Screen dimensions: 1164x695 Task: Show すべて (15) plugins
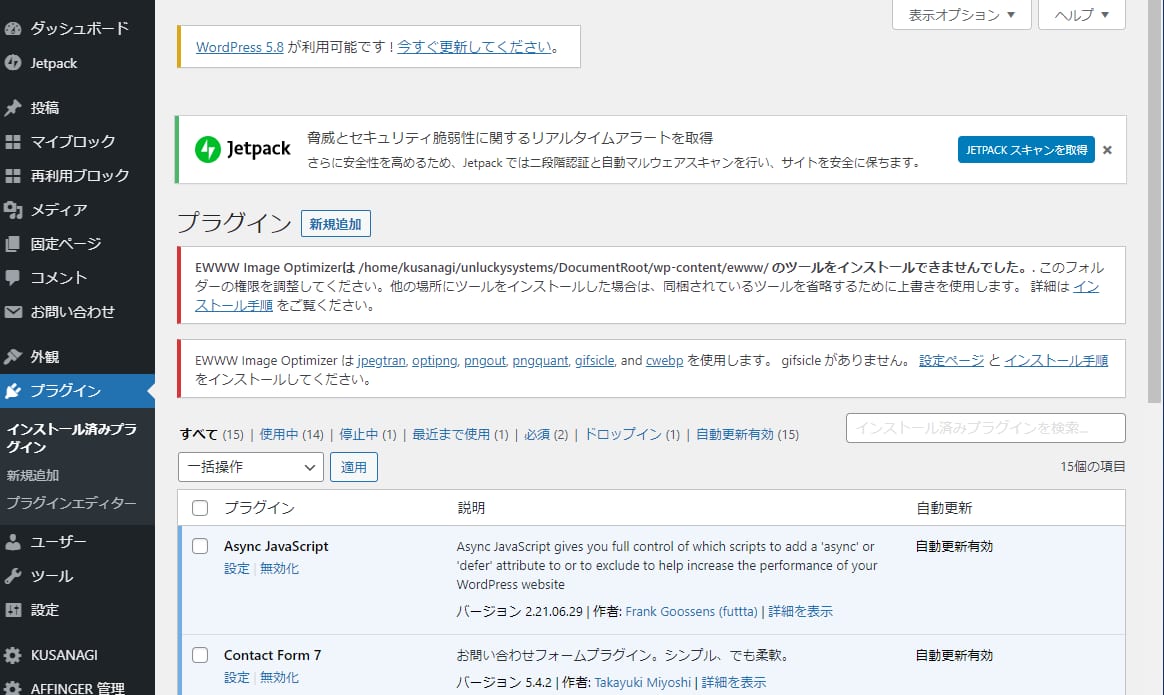click(212, 434)
